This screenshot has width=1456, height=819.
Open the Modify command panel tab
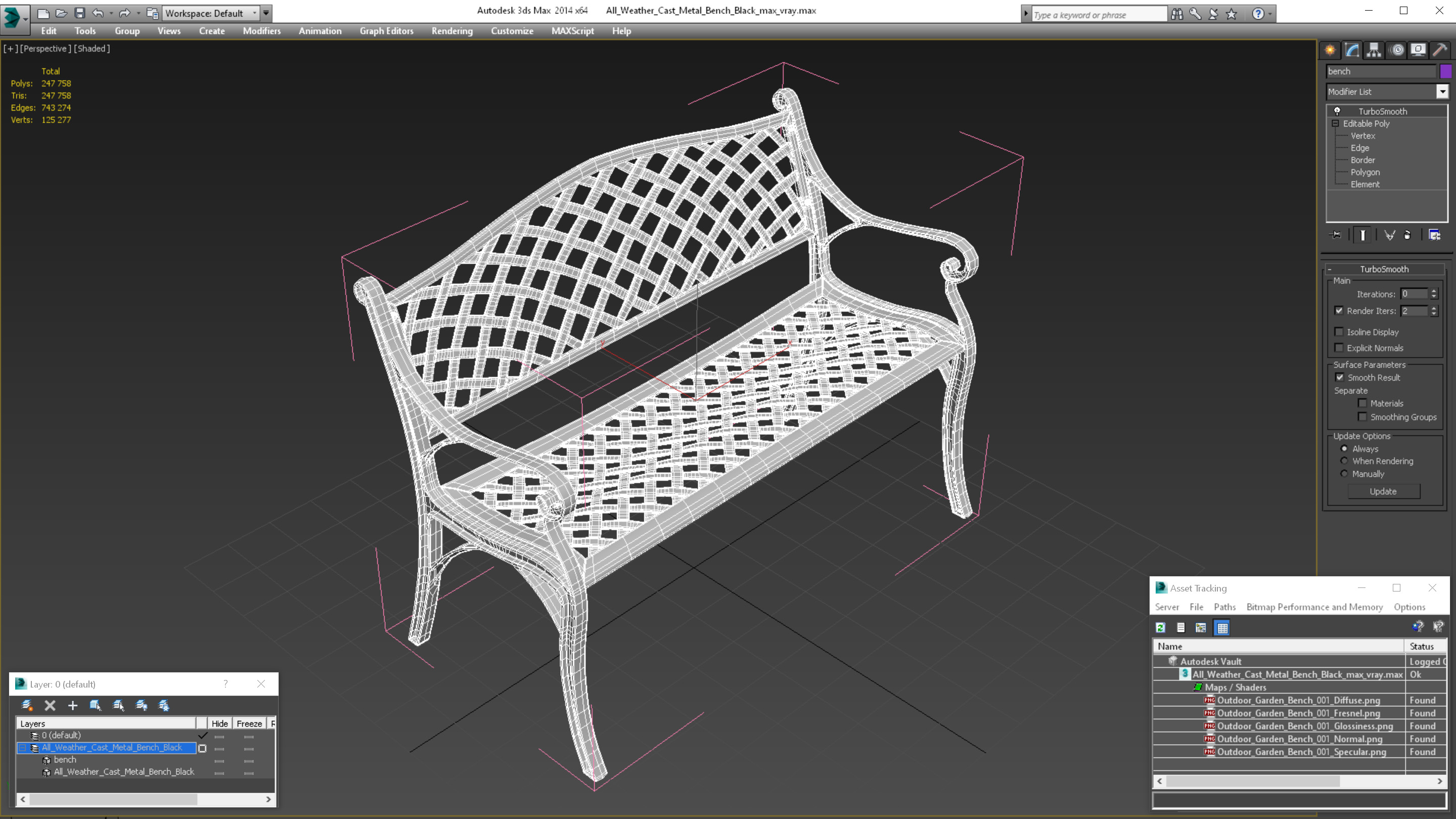[1352, 51]
